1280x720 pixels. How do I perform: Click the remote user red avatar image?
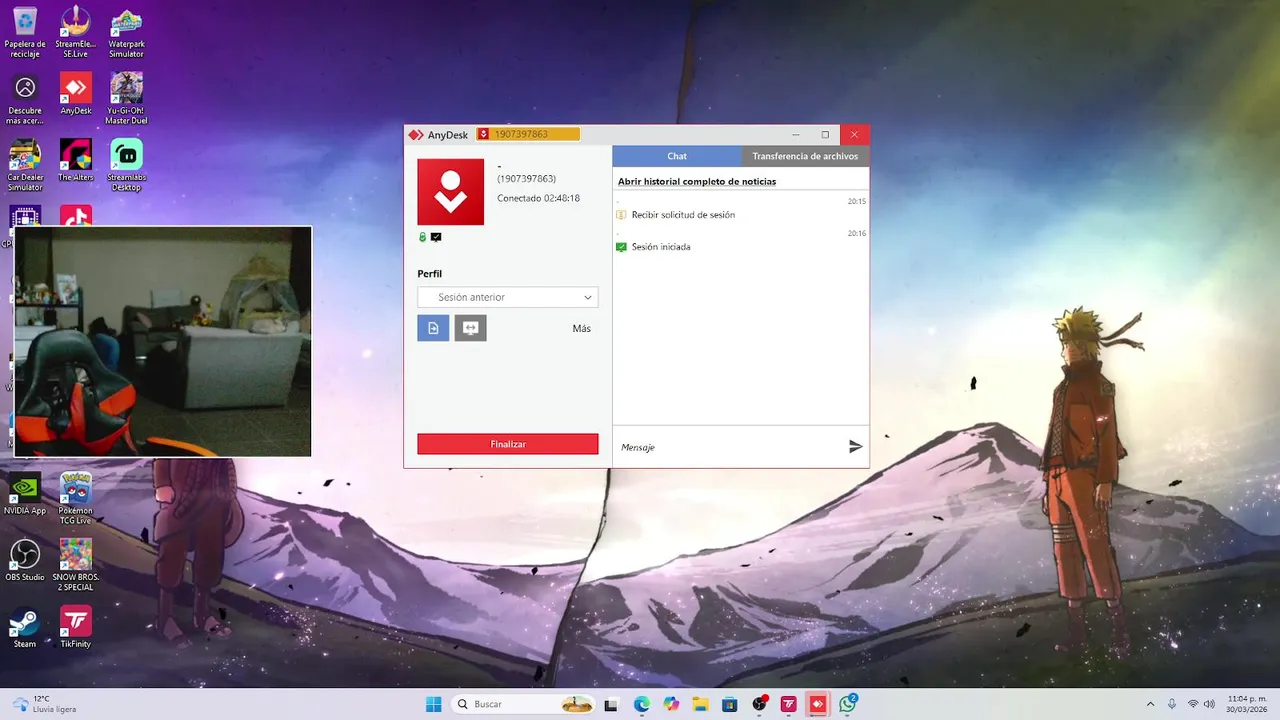click(x=450, y=192)
